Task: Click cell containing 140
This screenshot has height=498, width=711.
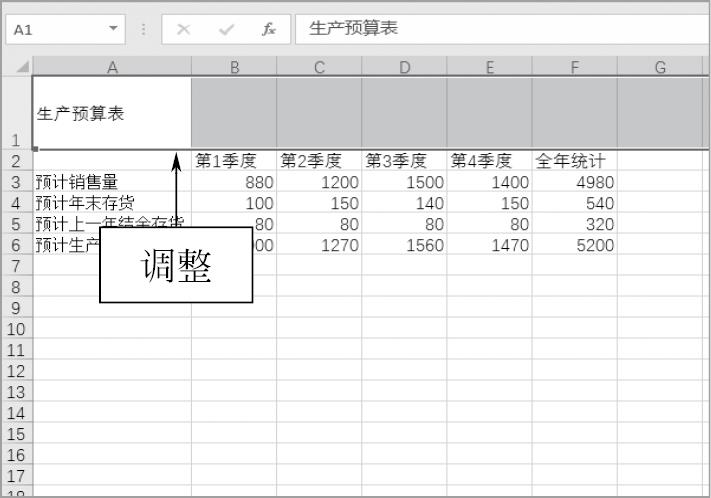Action: pyautogui.click(x=404, y=203)
